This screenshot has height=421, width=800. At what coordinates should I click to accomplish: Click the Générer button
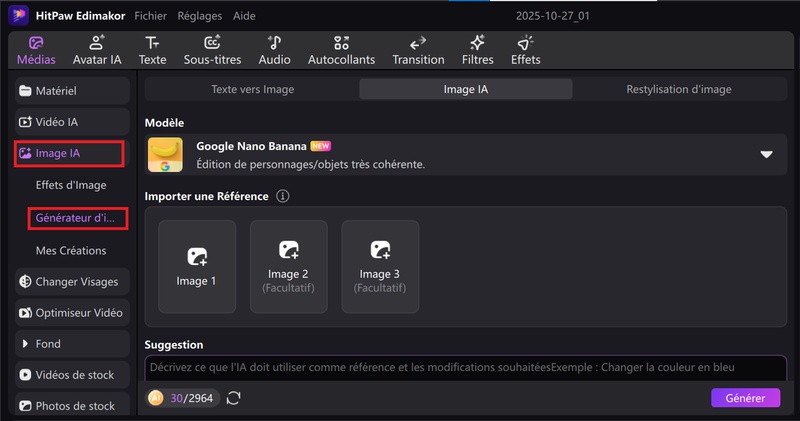click(745, 398)
